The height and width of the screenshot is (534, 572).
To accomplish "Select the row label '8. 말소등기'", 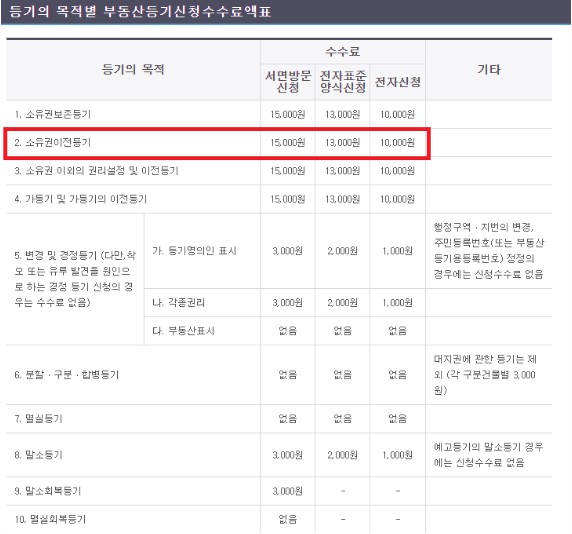I will click(39, 455).
